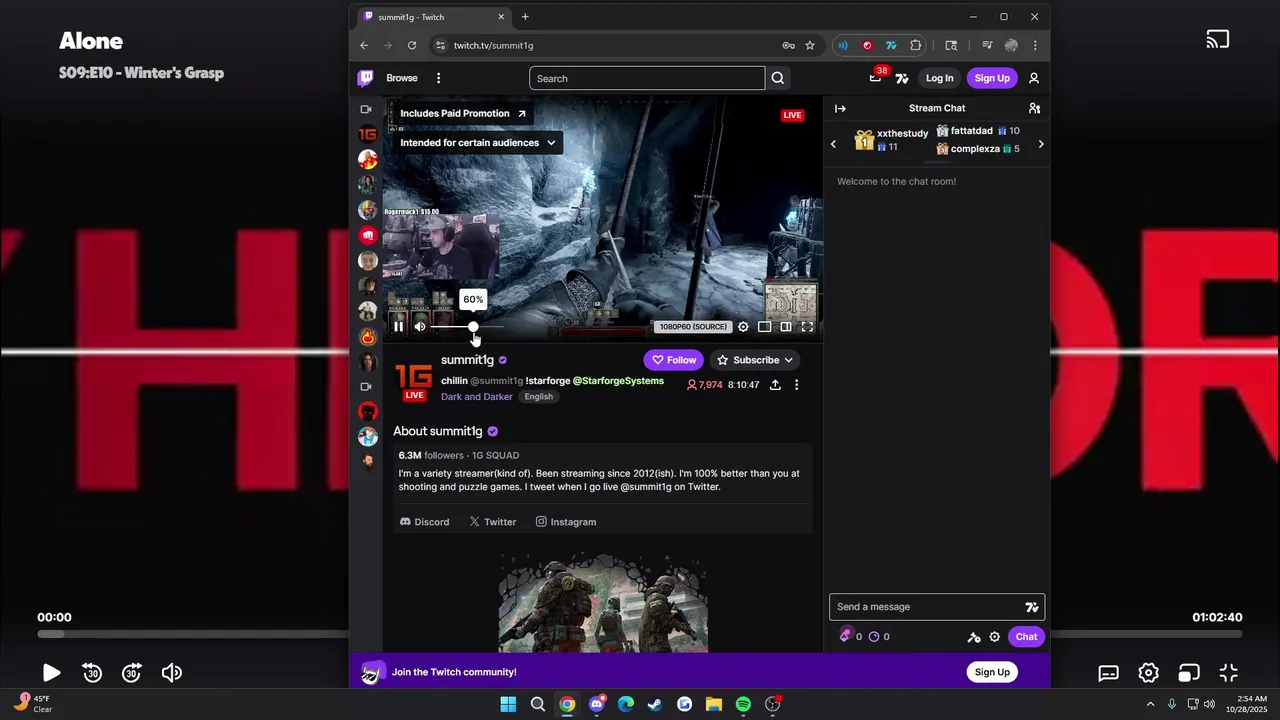Viewport: 1280px width, 720px height.
Task: Exit fullscreen in the background video player
Action: tap(1228, 673)
